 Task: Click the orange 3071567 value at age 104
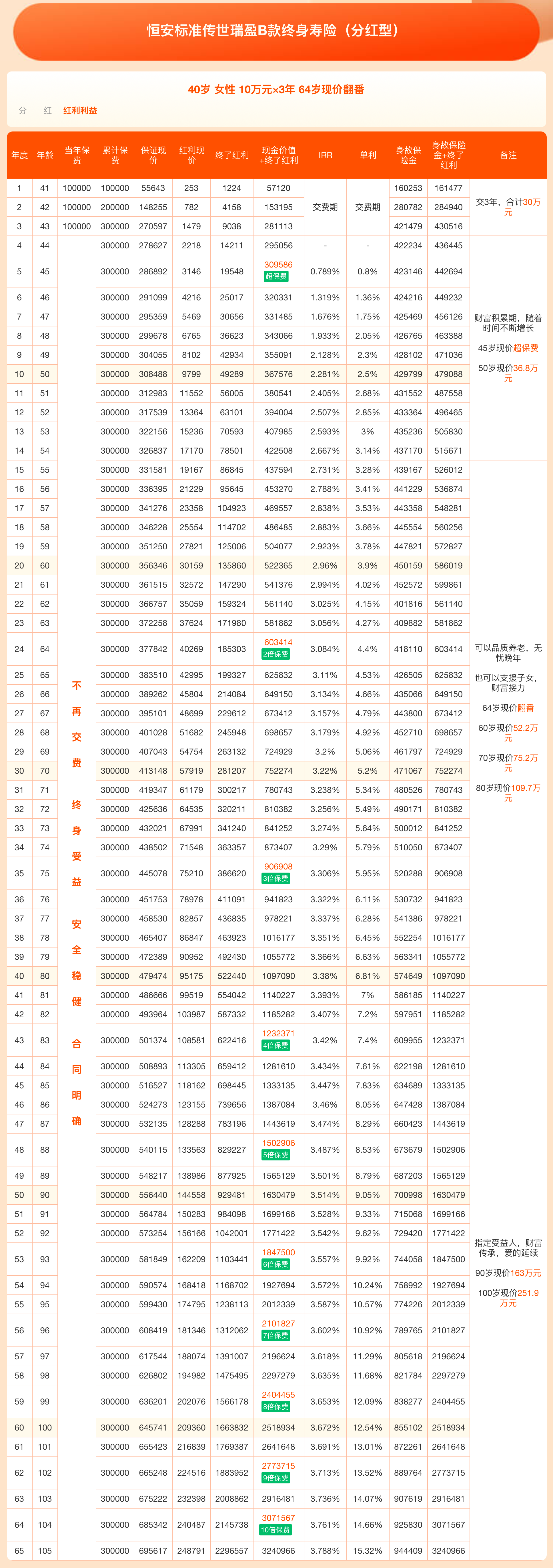click(x=278, y=1518)
